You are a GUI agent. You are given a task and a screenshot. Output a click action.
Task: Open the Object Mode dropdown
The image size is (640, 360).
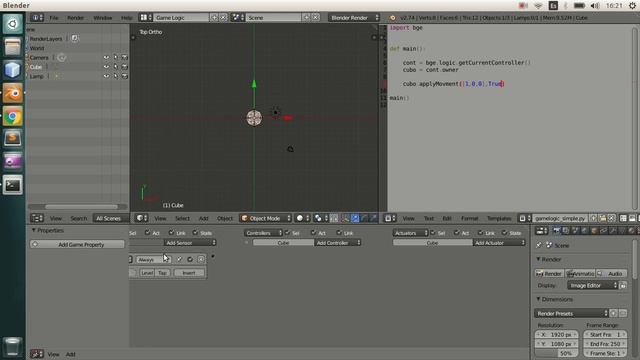click(266, 218)
